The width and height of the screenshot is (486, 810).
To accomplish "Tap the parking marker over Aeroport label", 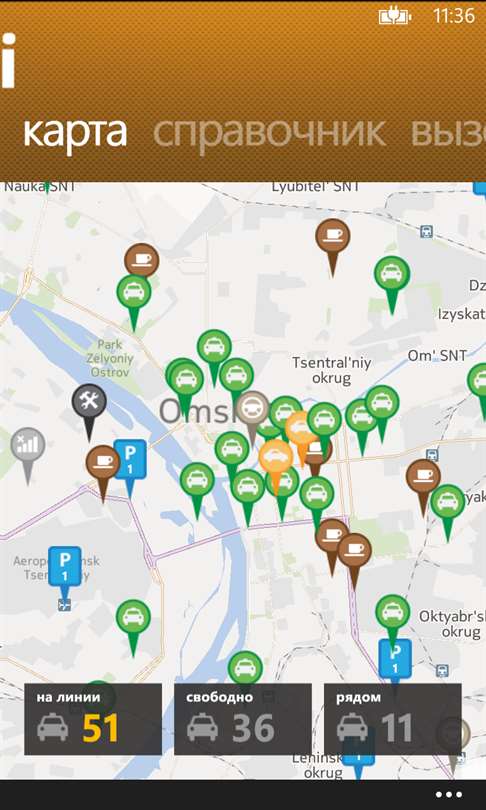I will (65, 572).
